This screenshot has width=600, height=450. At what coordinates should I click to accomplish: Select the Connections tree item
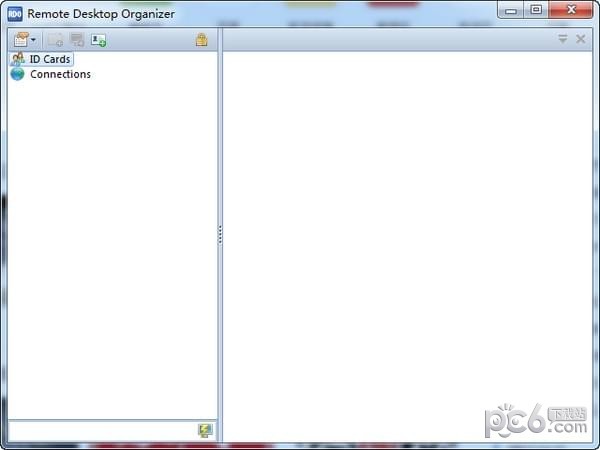pos(51,74)
